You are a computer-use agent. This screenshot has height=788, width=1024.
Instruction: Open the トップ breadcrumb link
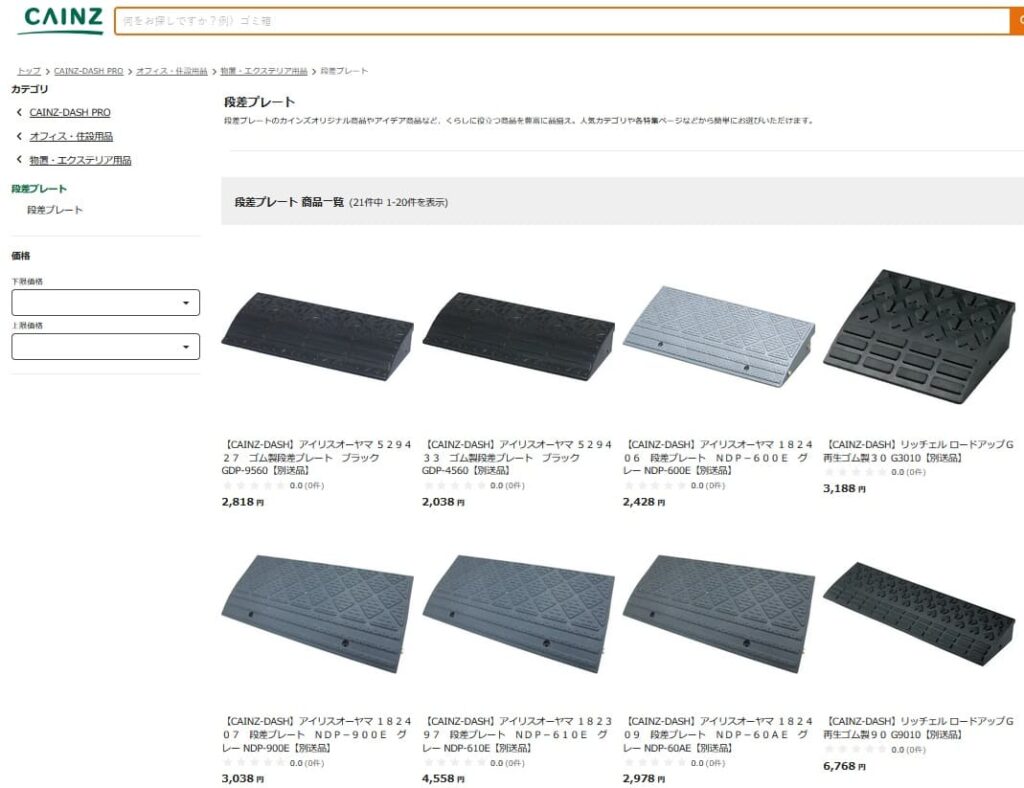(x=29, y=71)
